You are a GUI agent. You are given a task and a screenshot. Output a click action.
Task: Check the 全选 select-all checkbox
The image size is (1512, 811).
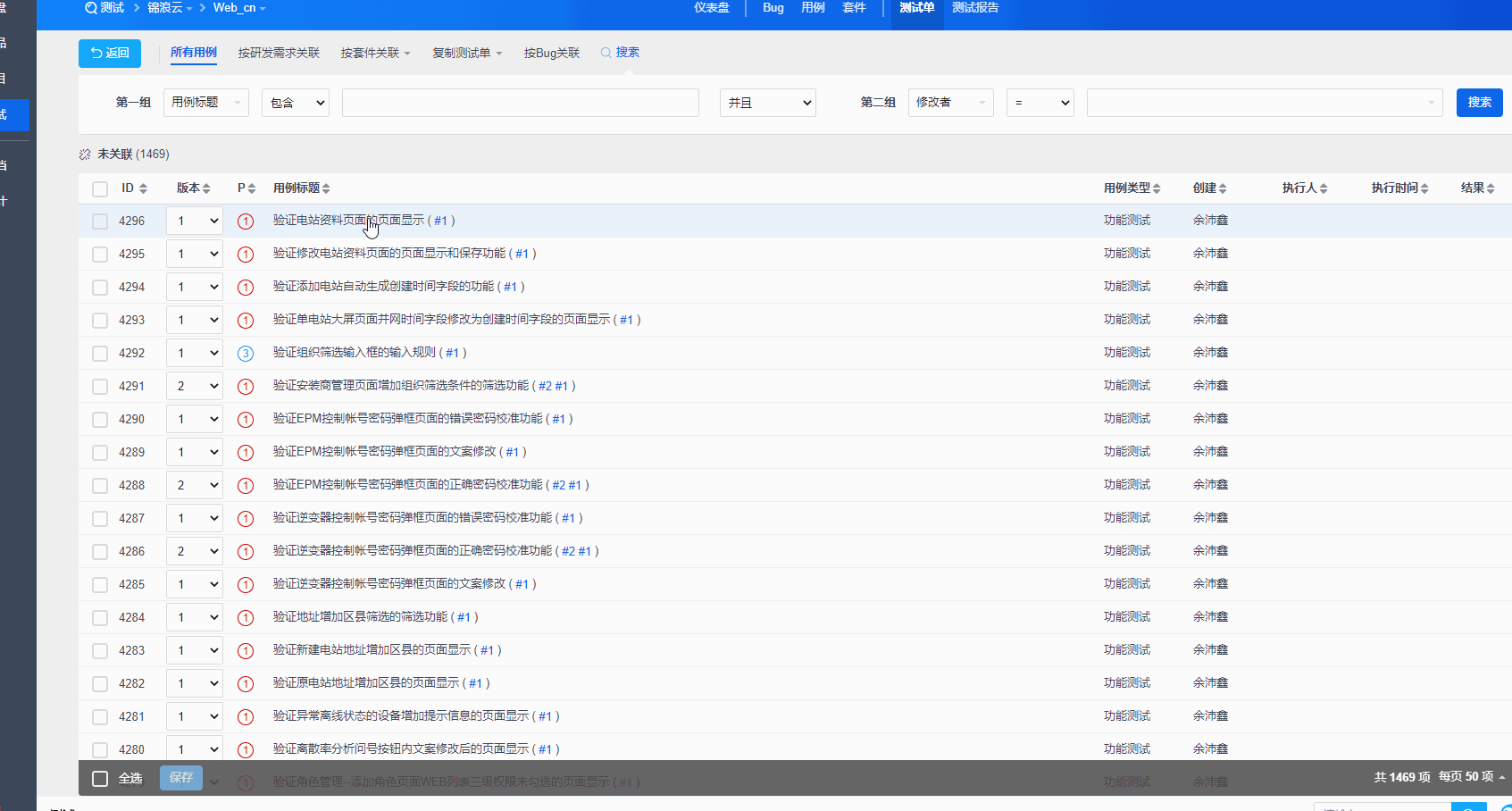tap(100, 779)
